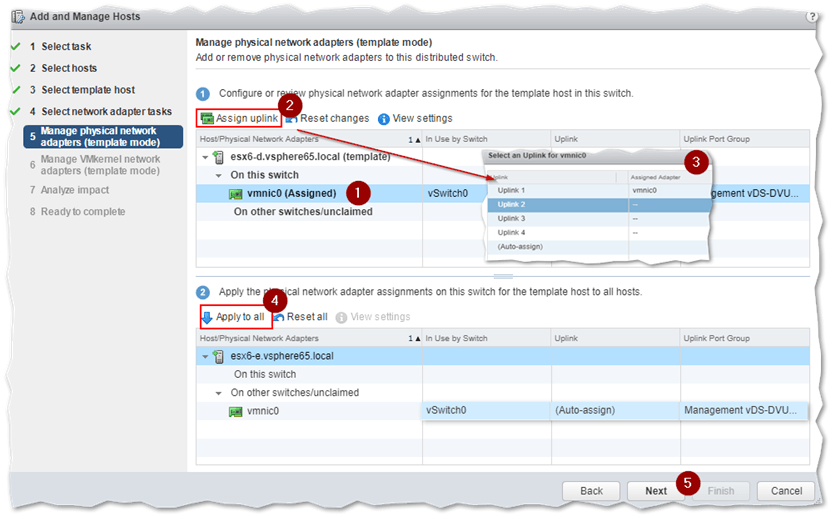Click Assigned Adapter column header in popup
Screen dimensions: 831x517
click(655, 177)
